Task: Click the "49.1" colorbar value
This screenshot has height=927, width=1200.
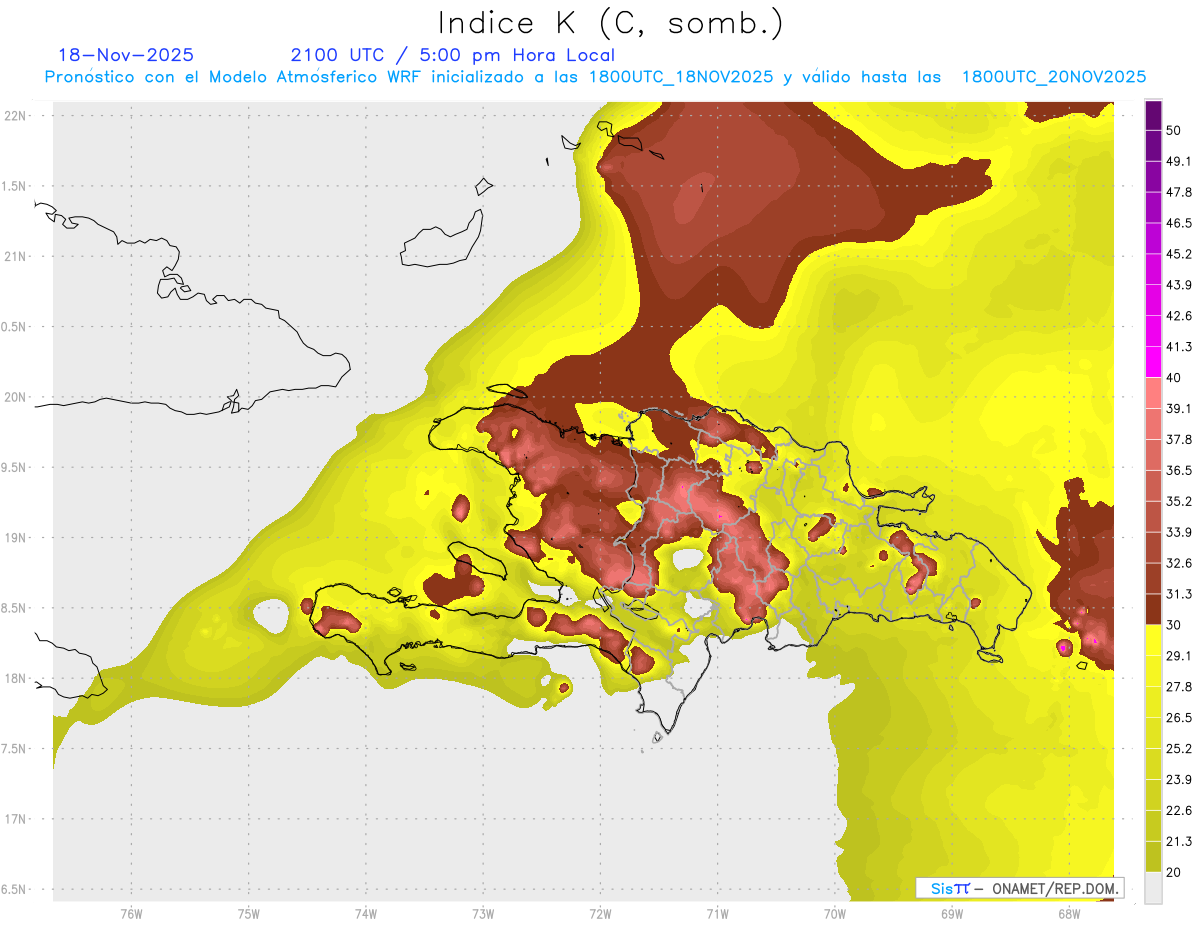Action: coord(1179,161)
